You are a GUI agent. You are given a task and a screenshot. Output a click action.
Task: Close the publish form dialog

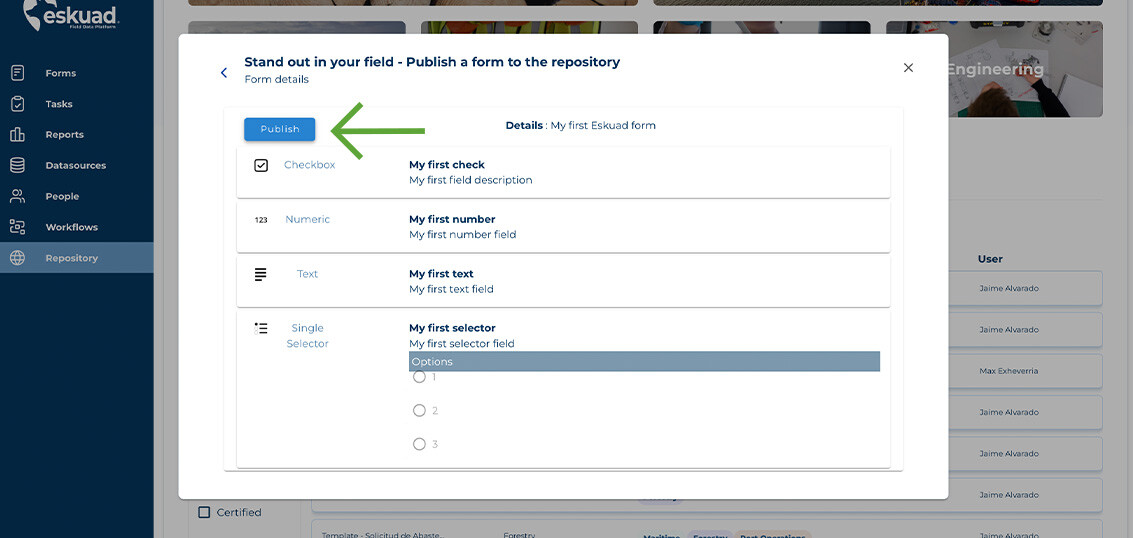[908, 68]
